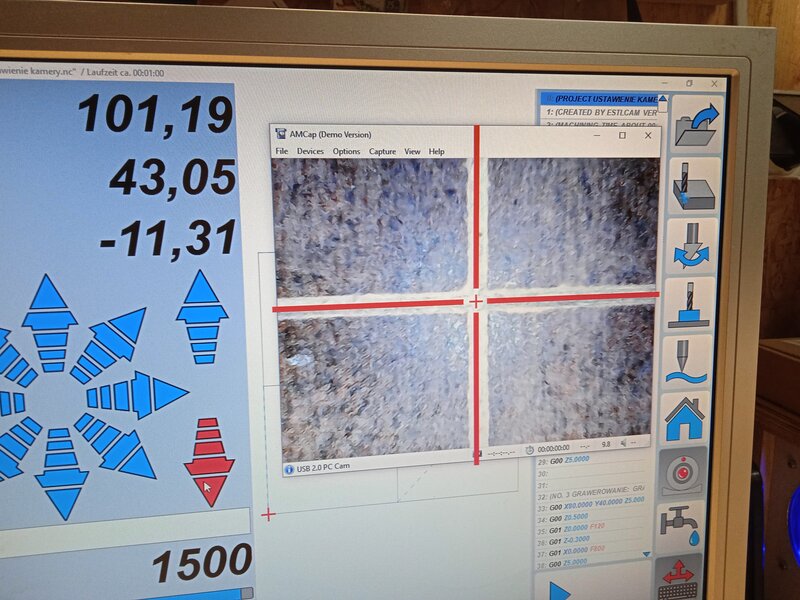Toggle the coolant faucet button
The image size is (800, 600).
tap(679, 528)
